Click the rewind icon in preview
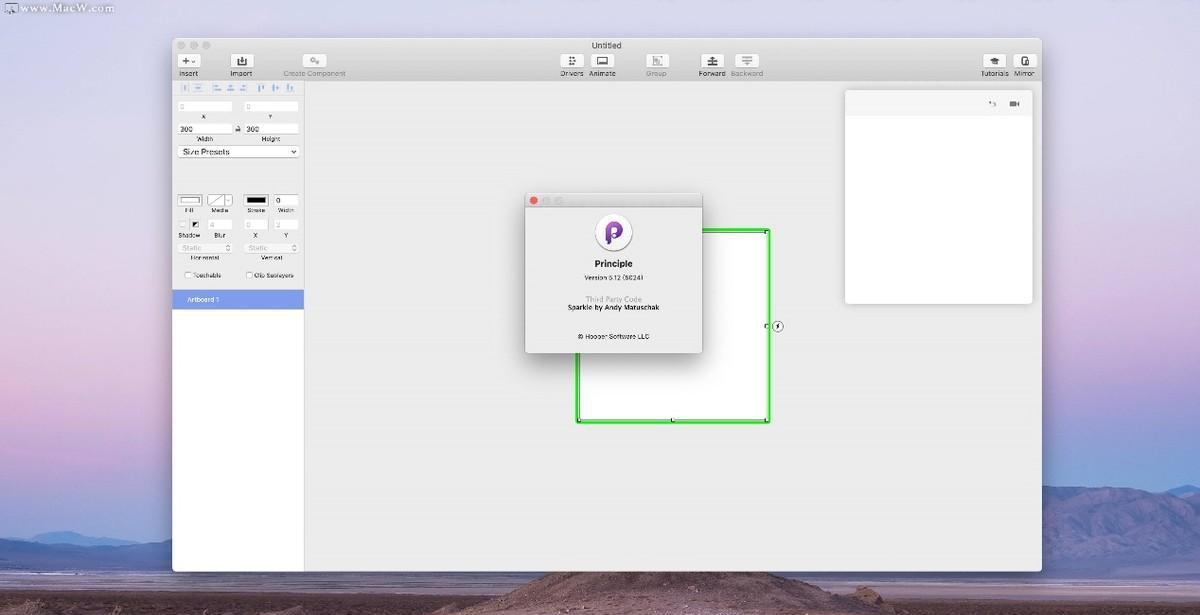Screen dimensions: 1200x615 (992, 103)
